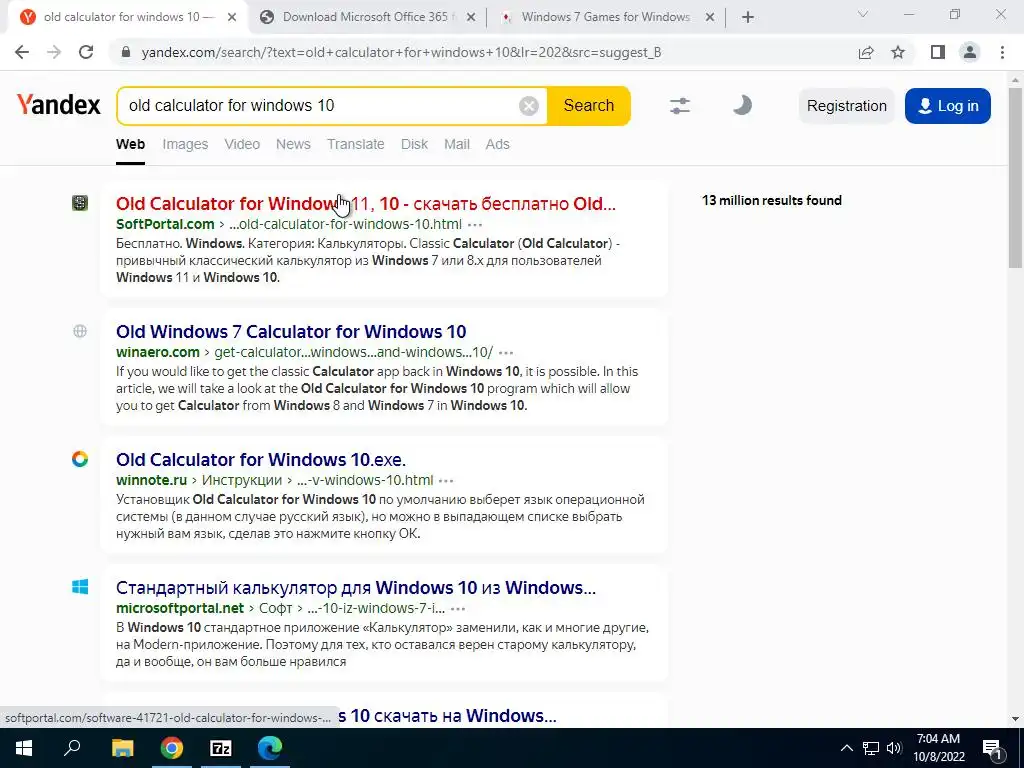
Task: Open the browser side panel
Action: 938,52
